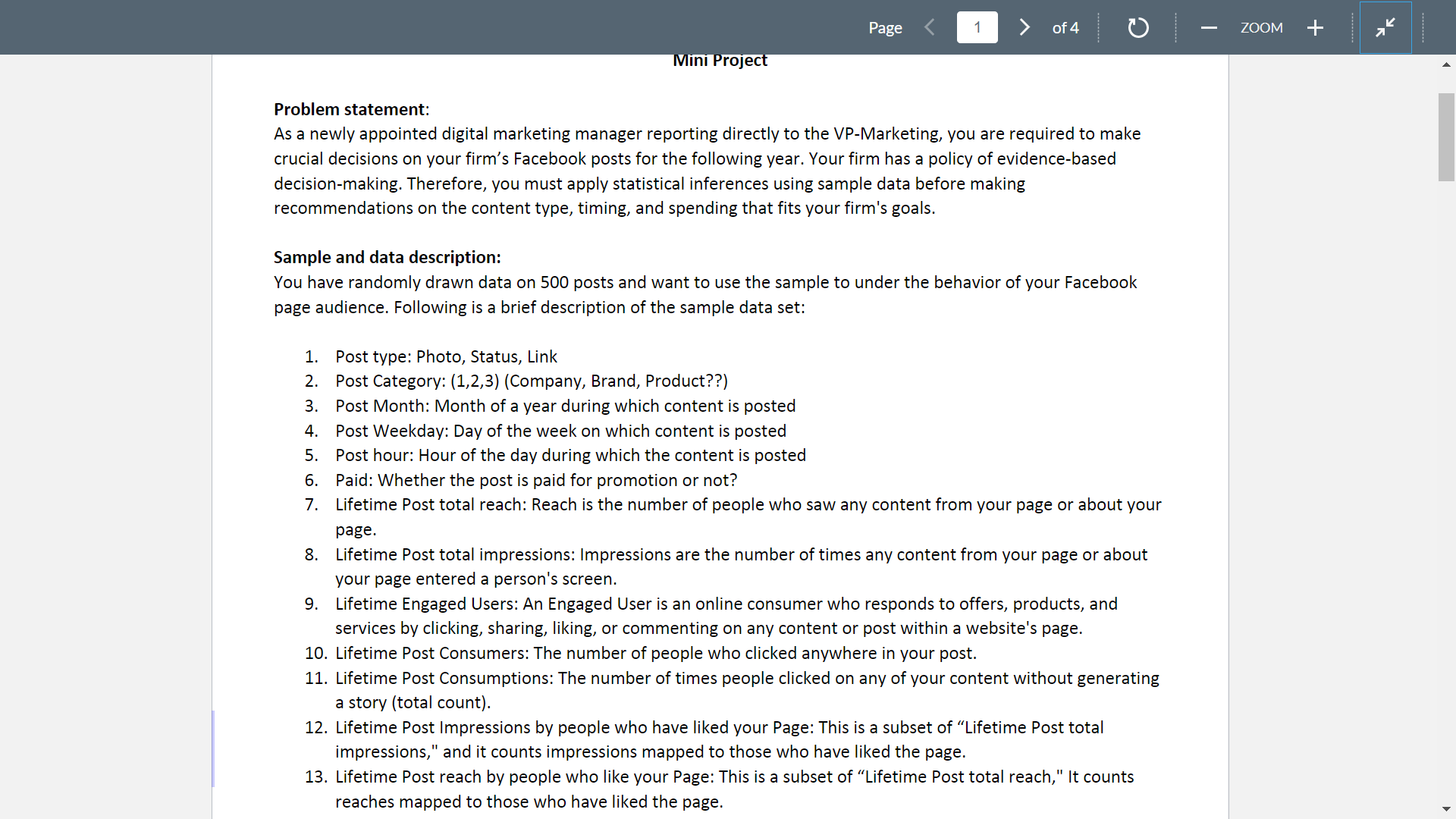
Task: Rotate the PDF page
Action: 1137,27
